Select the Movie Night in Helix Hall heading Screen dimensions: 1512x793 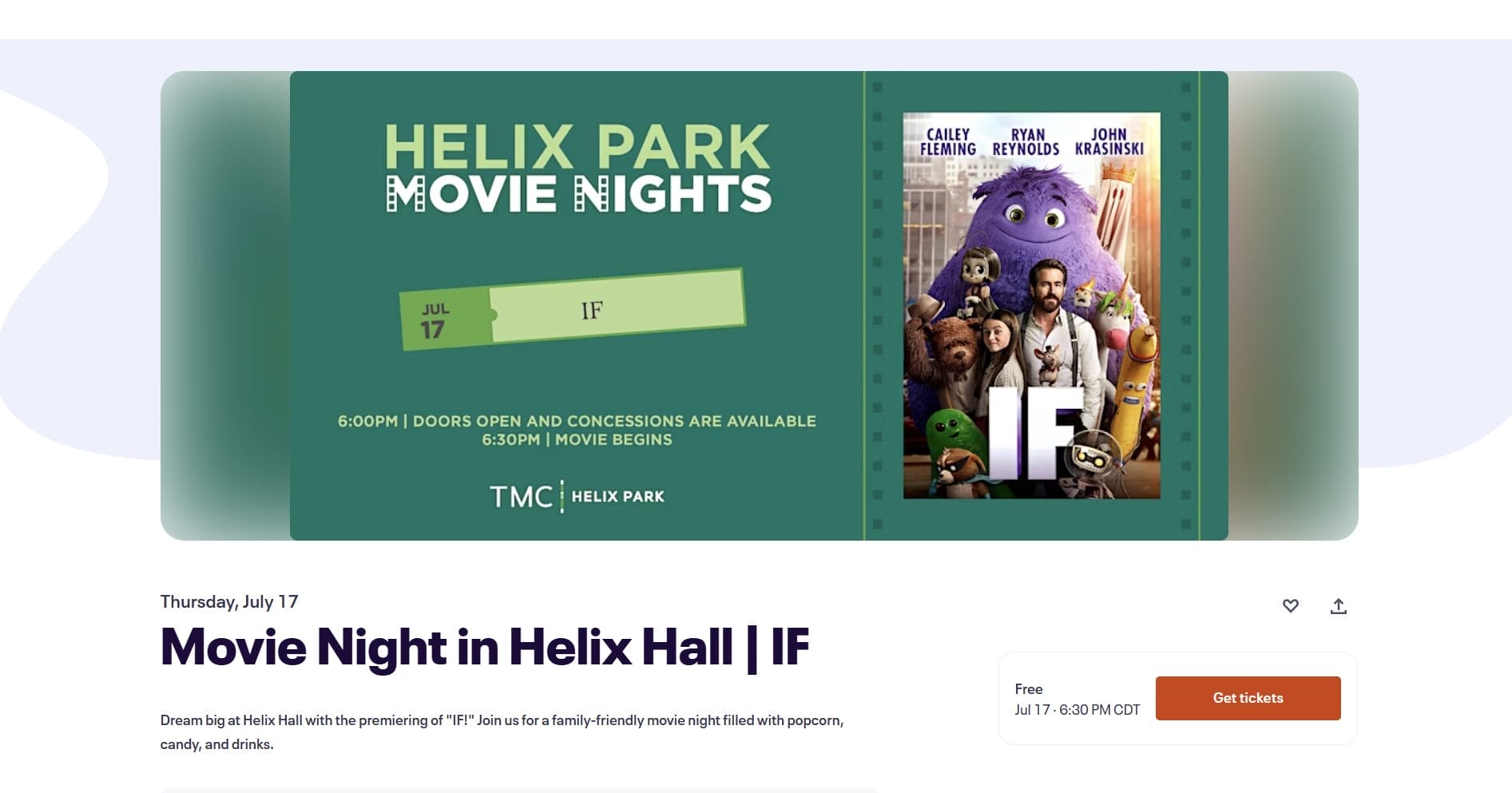(x=485, y=646)
